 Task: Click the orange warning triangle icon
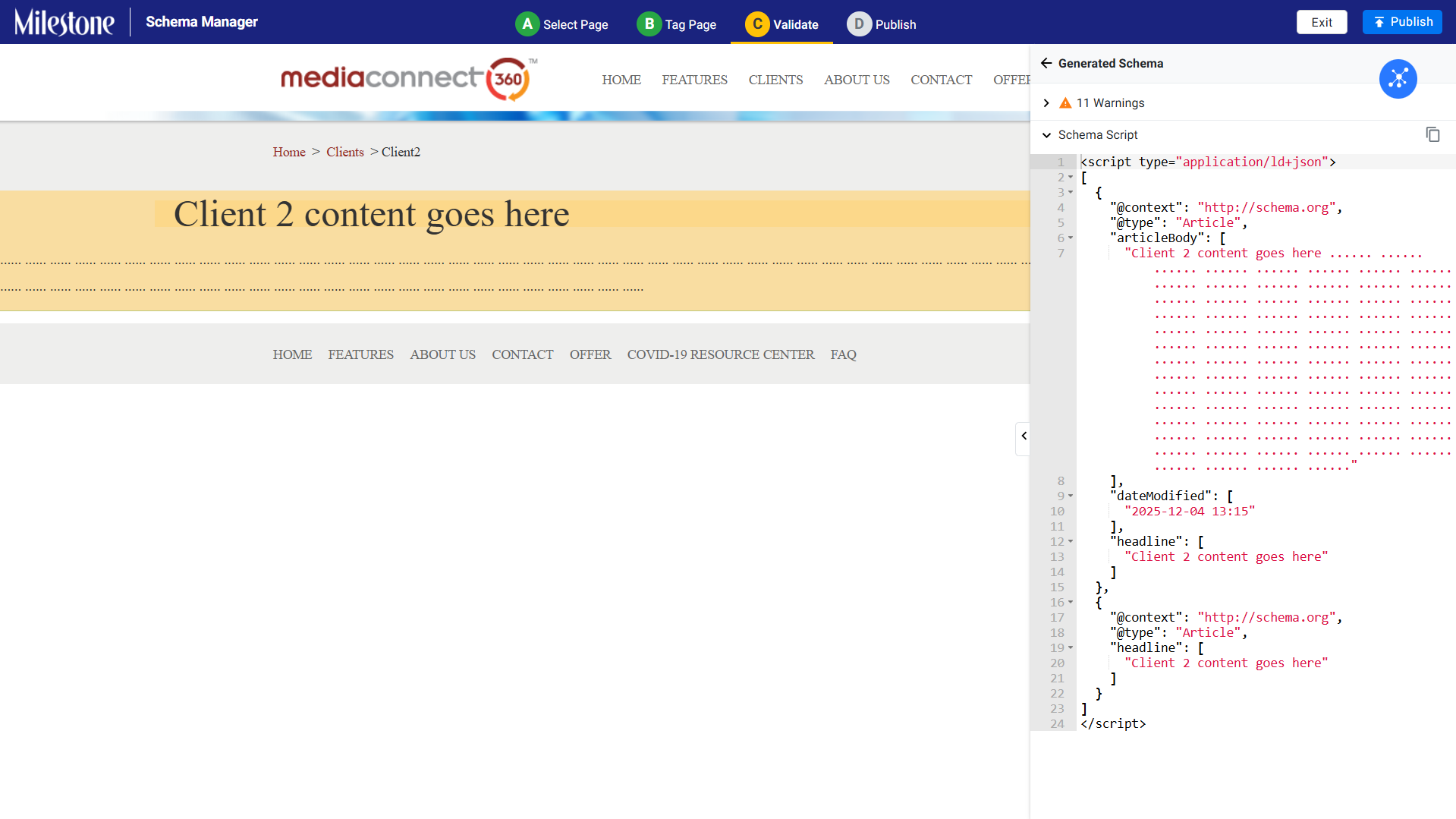pyautogui.click(x=1065, y=103)
